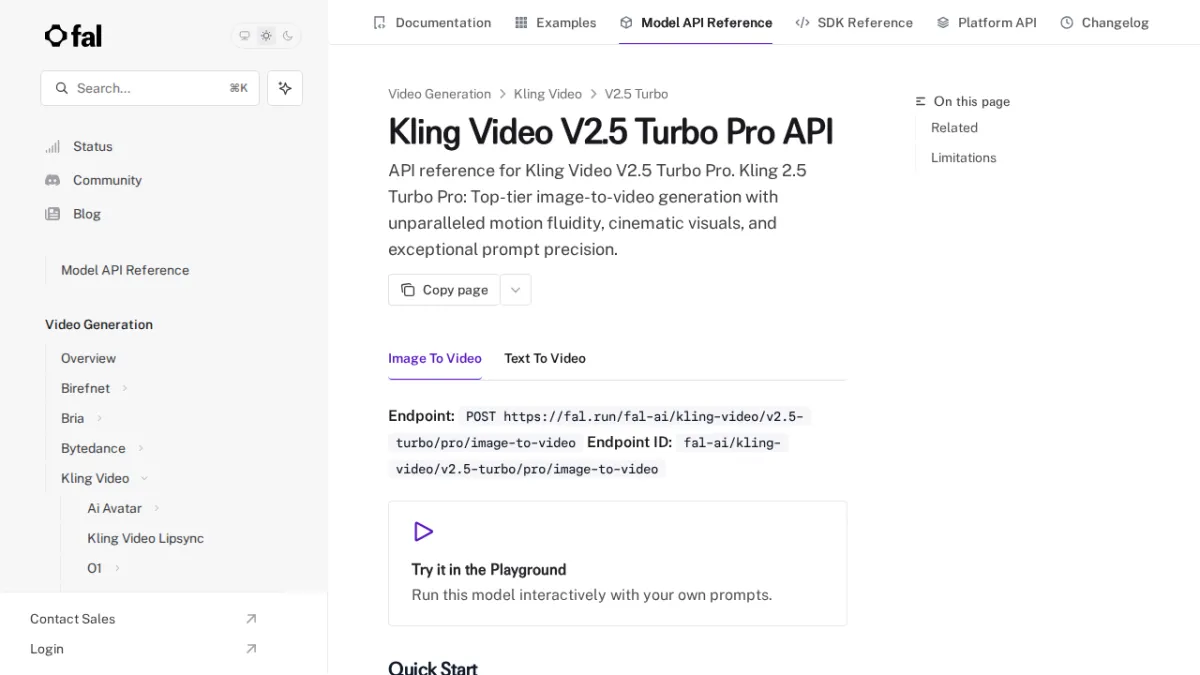Select the Text To Video tab

(545, 358)
